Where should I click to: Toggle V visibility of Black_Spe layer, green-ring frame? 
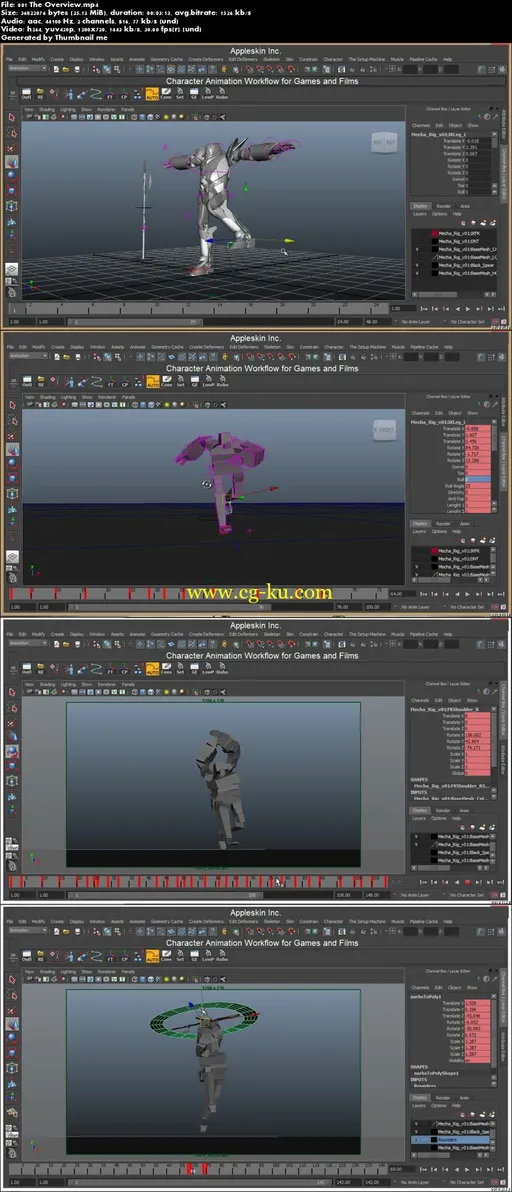(x=416, y=1133)
